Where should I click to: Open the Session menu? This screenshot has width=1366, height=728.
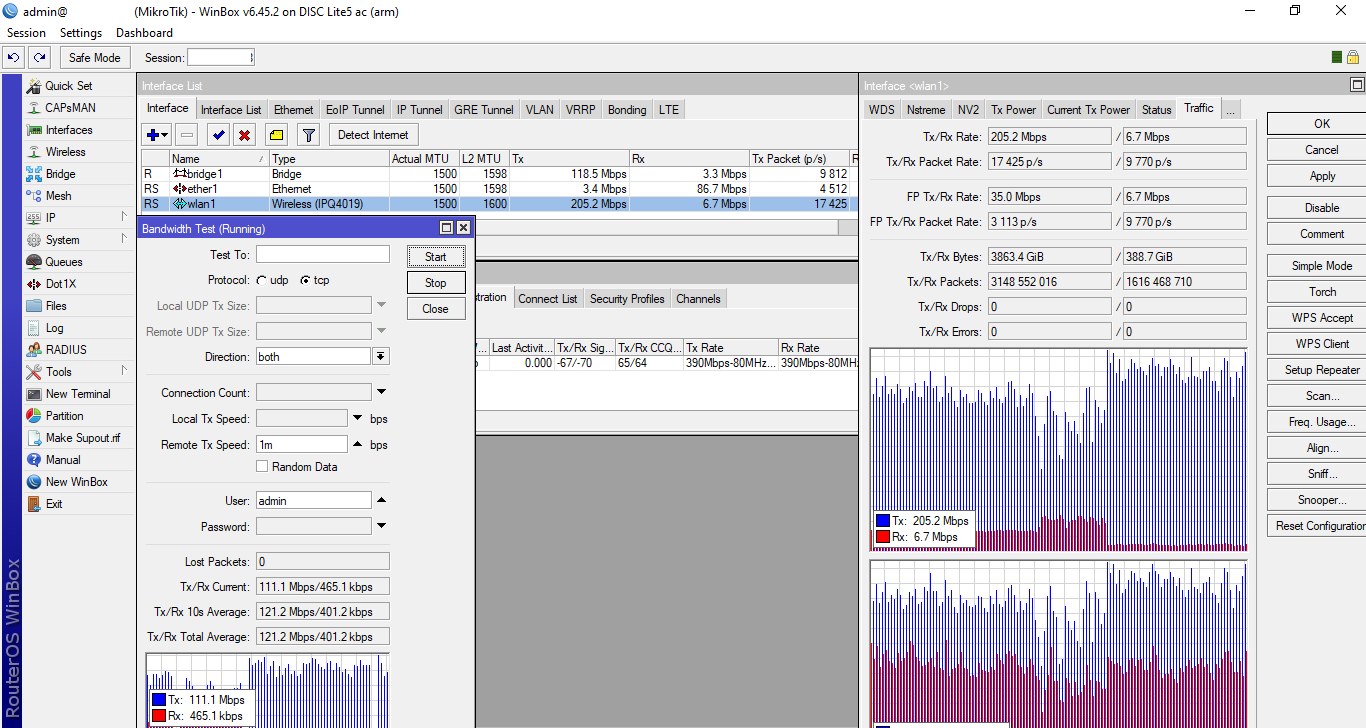point(26,33)
